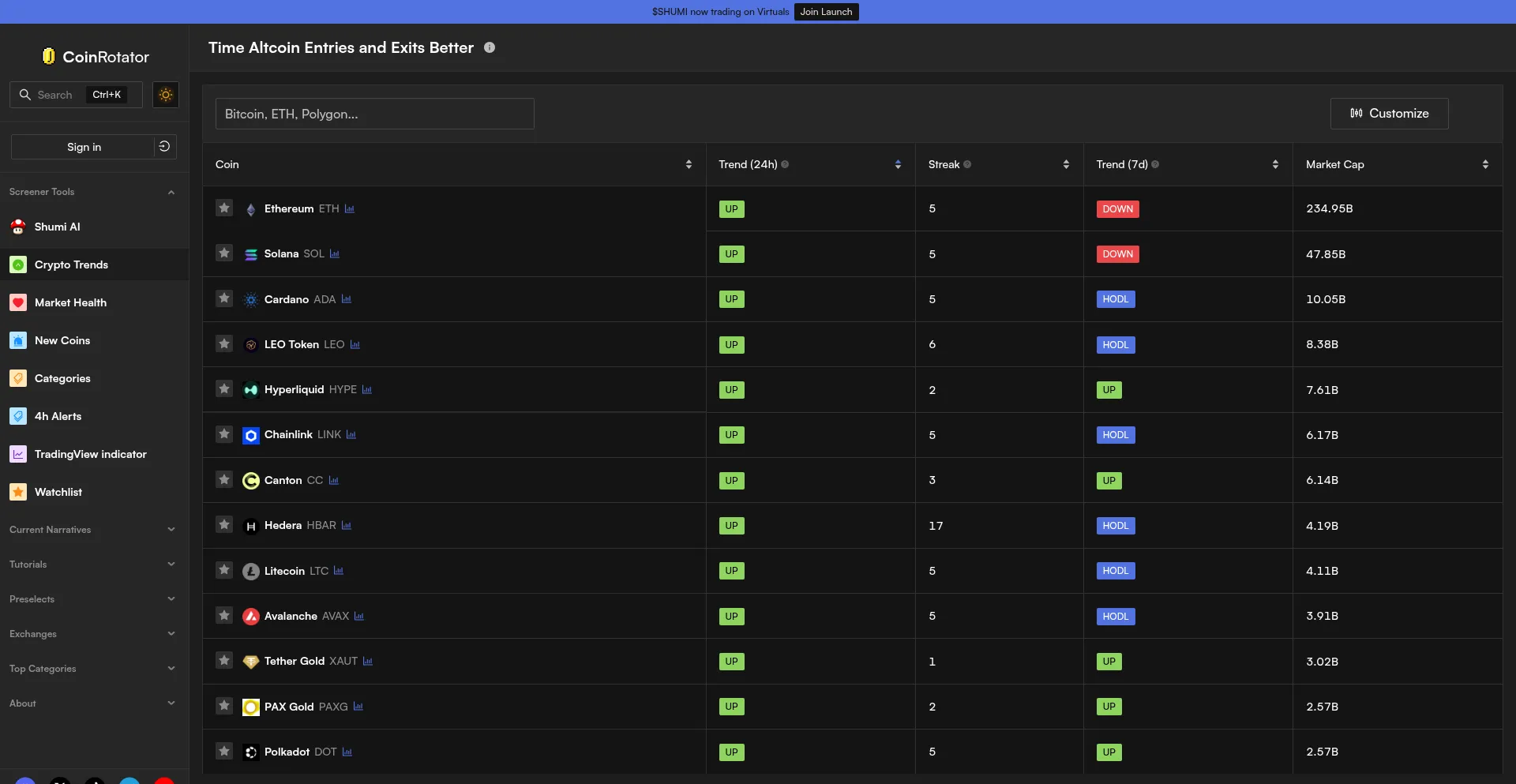Click the CoinRotator logo
The width and height of the screenshot is (1516, 784).
tap(96, 57)
